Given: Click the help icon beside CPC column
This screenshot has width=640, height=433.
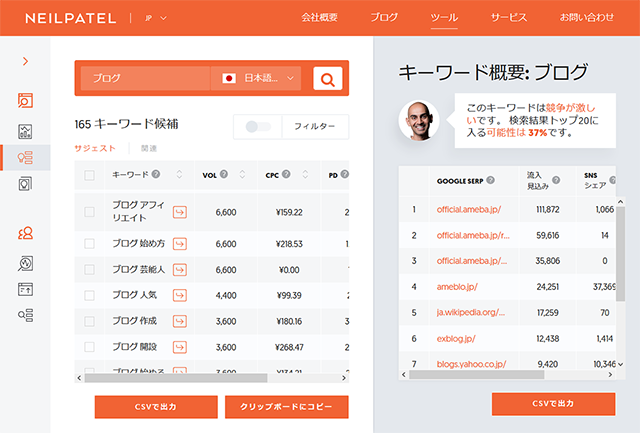Looking at the screenshot, I should click(x=286, y=174).
